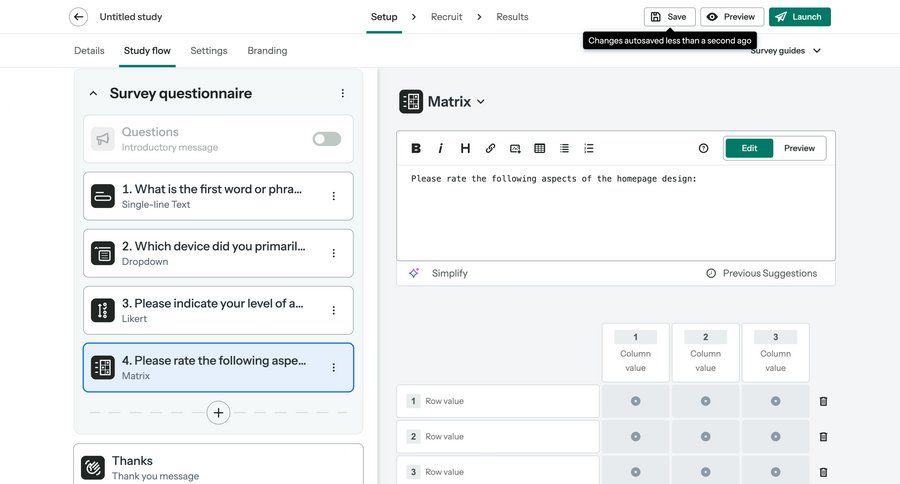Image resolution: width=900 pixels, height=484 pixels.
Task: Insert a table using the table icon
Action: [x=540, y=148]
